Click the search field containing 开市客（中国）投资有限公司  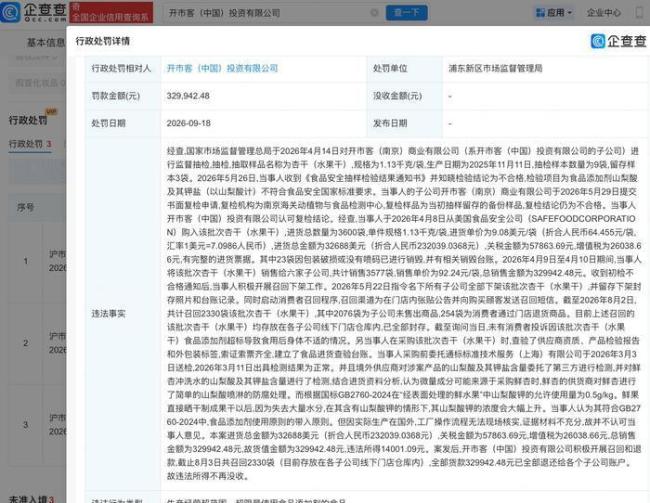coord(272,13)
